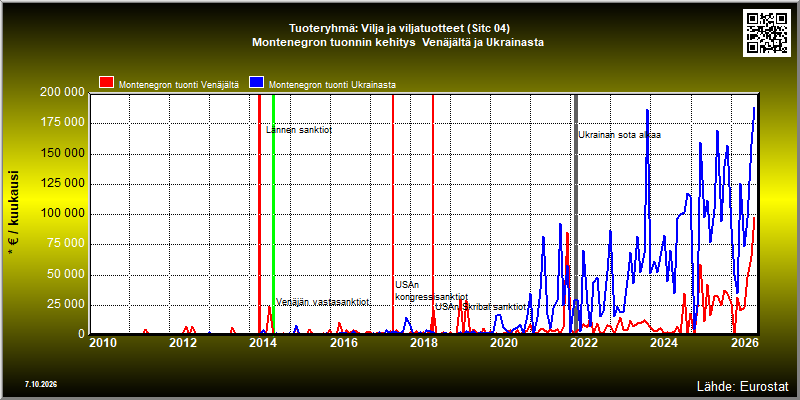Click the 200 000 y-axis label
800x400 pixels.
(x=62, y=92)
